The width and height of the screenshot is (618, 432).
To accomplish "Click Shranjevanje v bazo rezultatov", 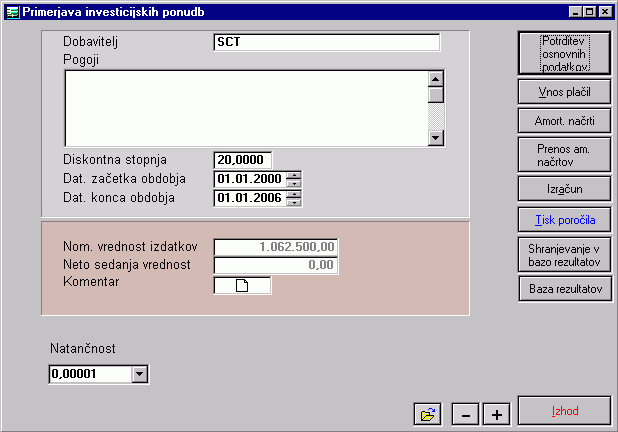I will tap(563, 254).
